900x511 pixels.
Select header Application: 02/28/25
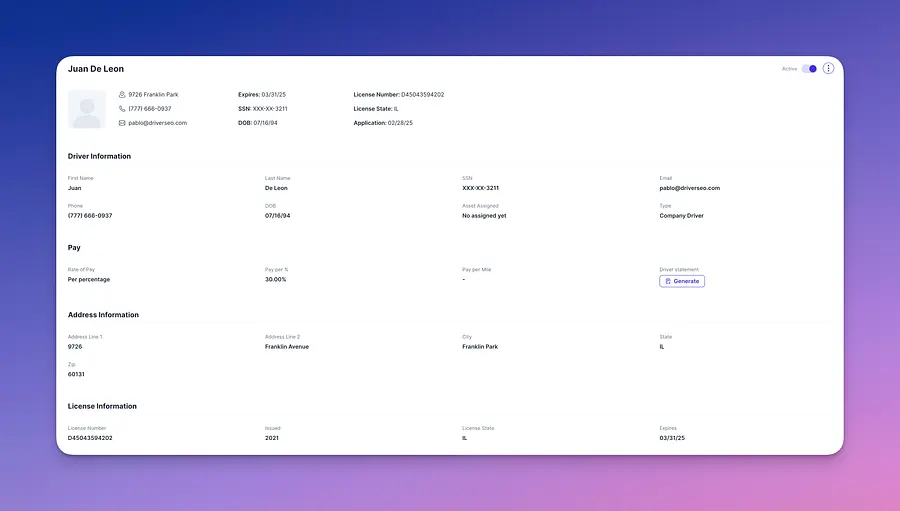(x=383, y=123)
